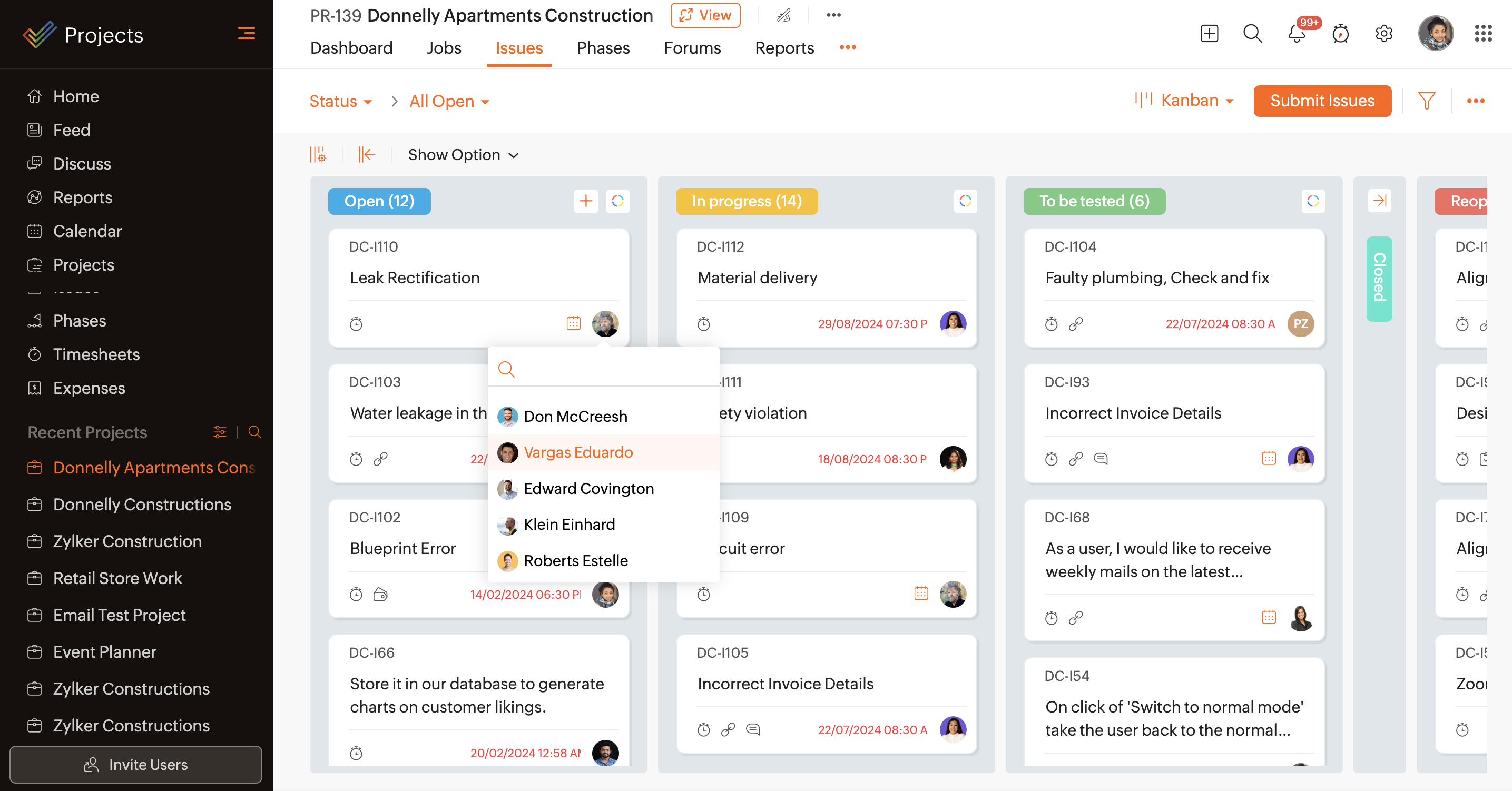Click the timer icon on Leak Rectification card
This screenshot has height=791, width=1512.
356,324
